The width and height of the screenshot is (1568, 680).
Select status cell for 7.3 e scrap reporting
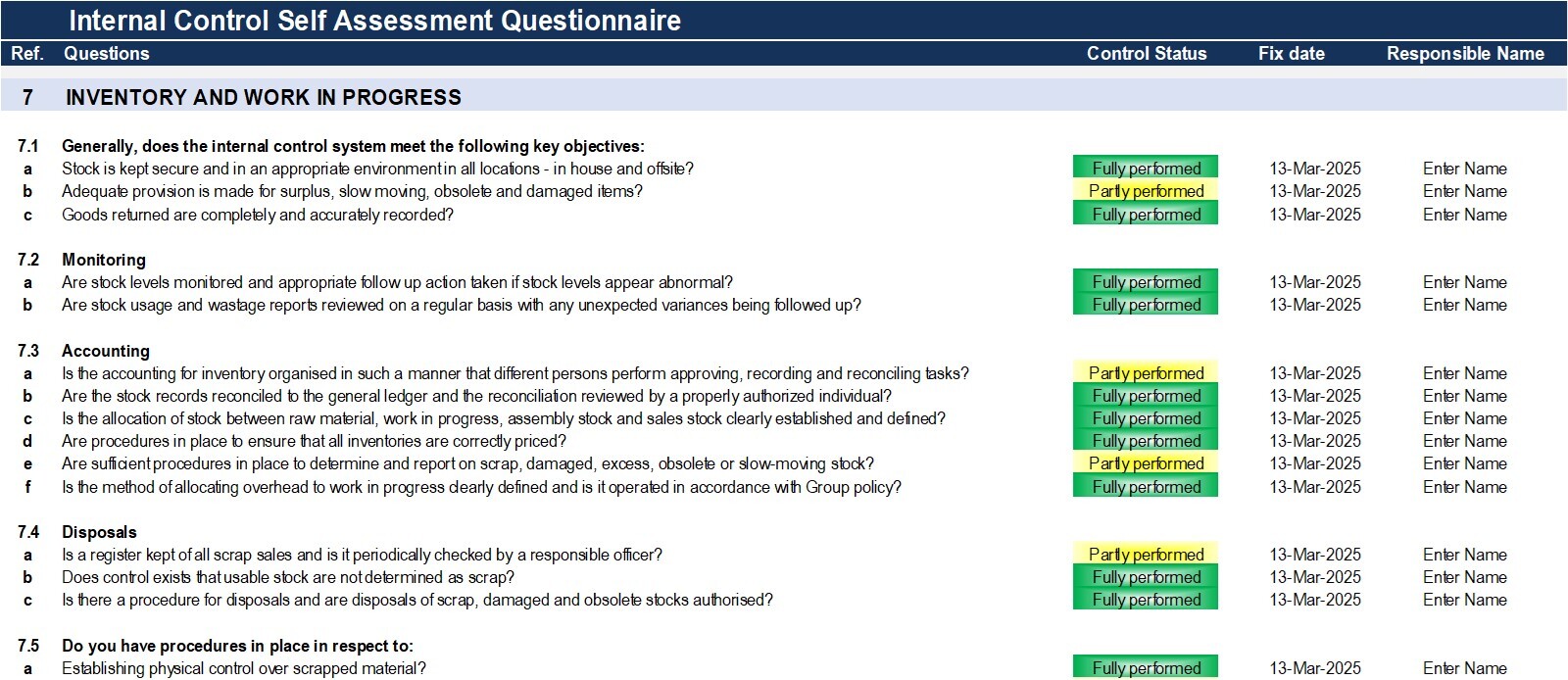(1146, 463)
